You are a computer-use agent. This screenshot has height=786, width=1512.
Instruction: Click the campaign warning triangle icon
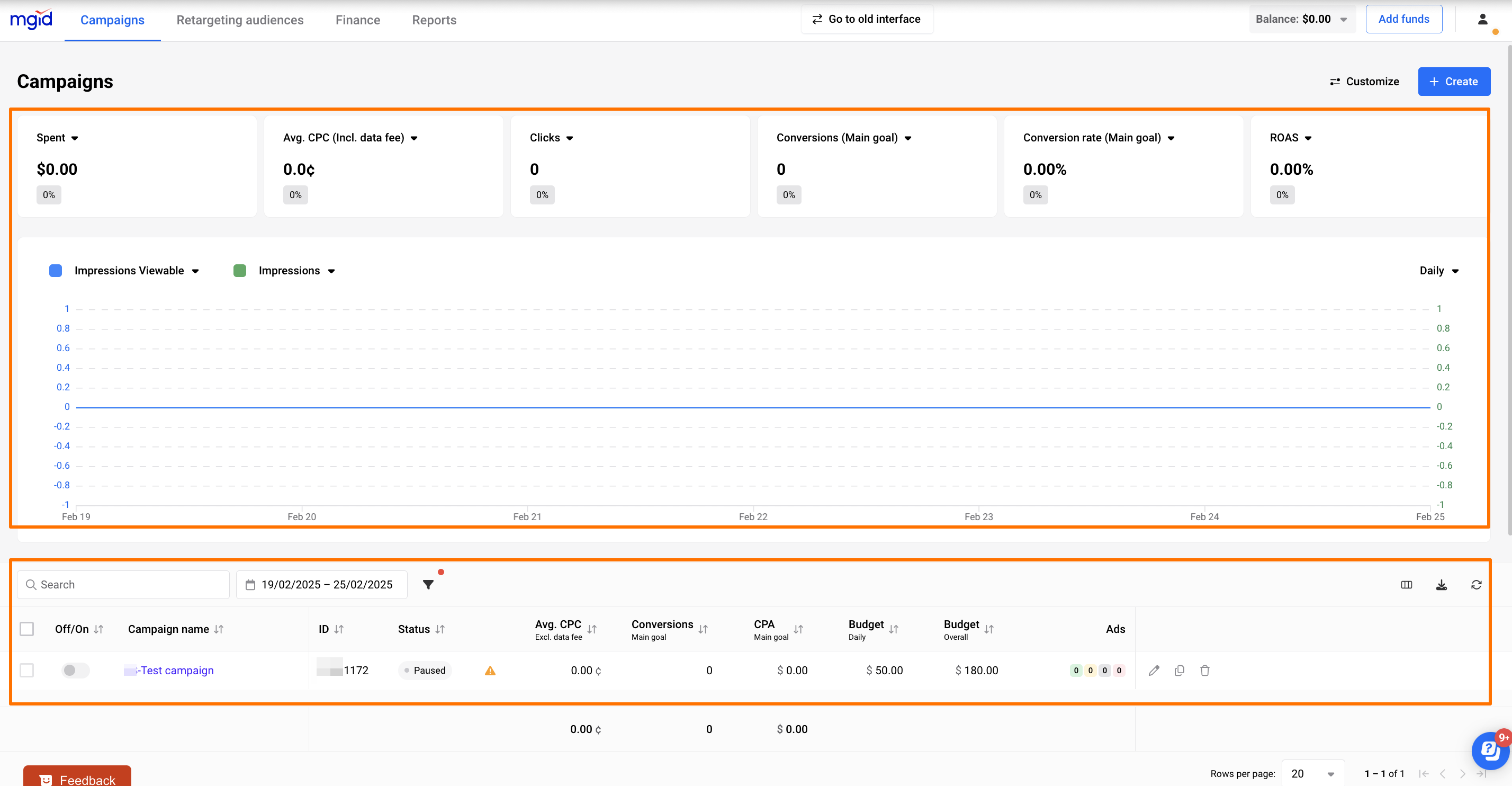pyautogui.click(x=490, y=671)
